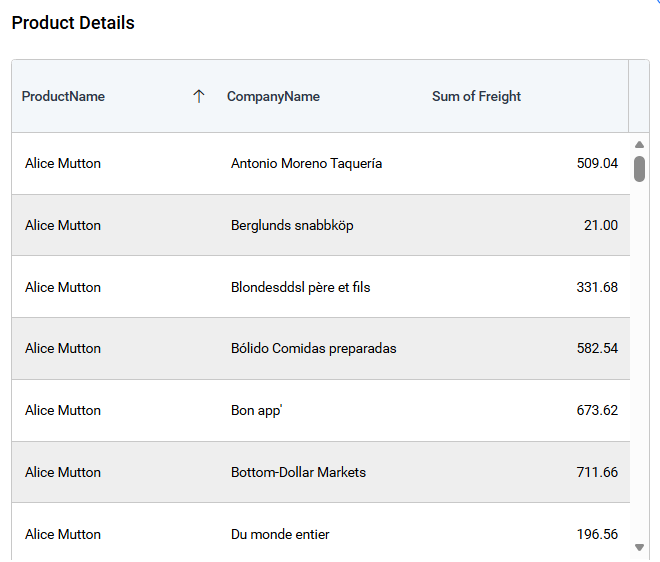
Task: Select Blondesddsl père et fils cell
Action: point(300,288)
